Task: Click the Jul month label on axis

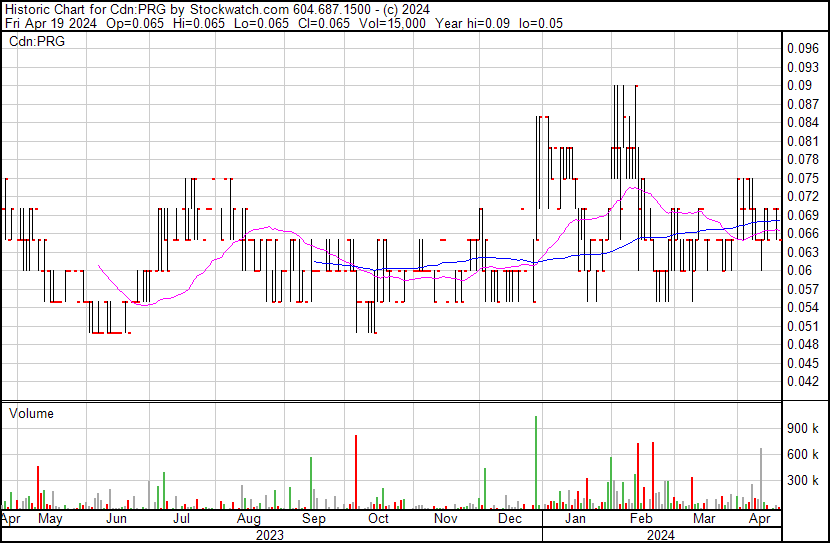Action: click(x=181, y=520)
